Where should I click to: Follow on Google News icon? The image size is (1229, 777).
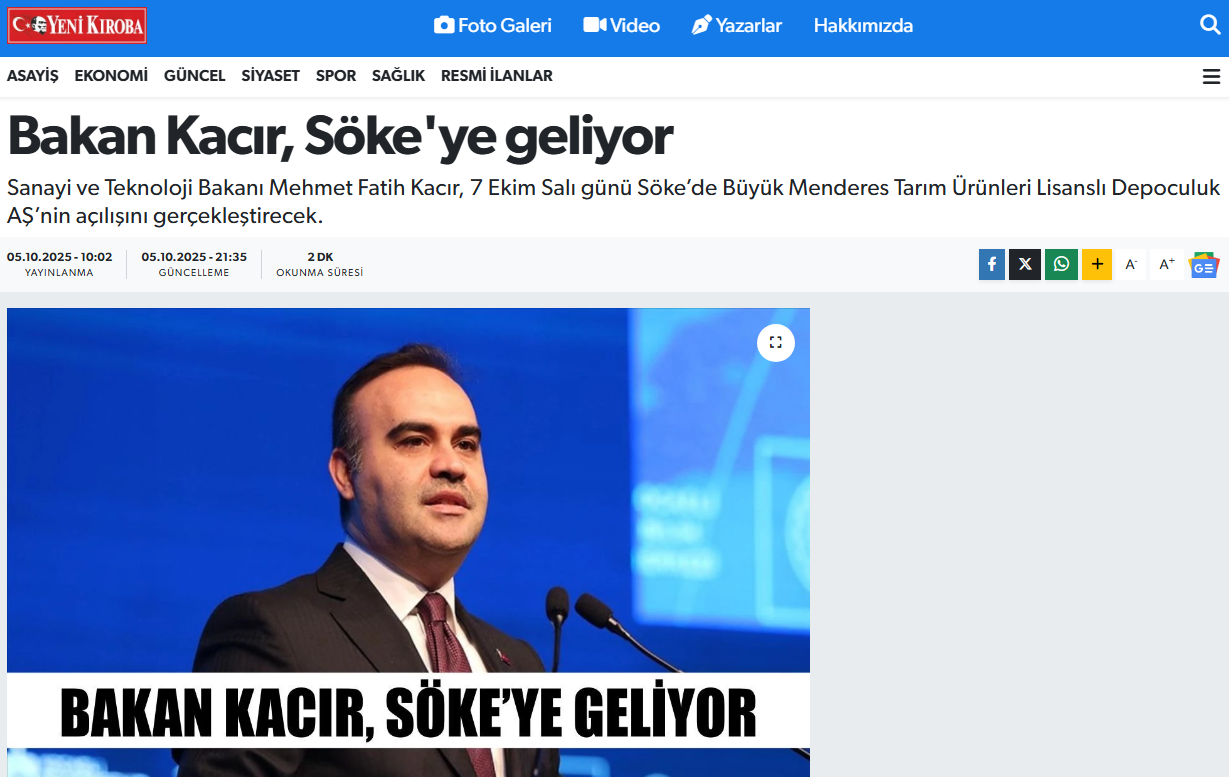(x=1204, y=265)
